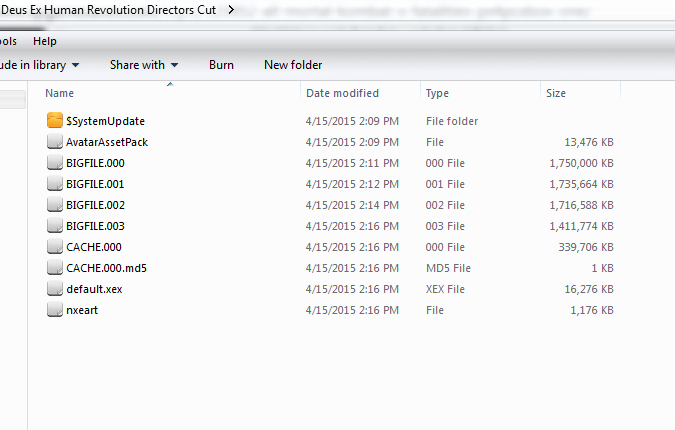The height and width of the screenshot is (430, 675).
Task: Select the CACHE.000.md5 file icon
Action: pyautogui.click(x=54, y=268)
